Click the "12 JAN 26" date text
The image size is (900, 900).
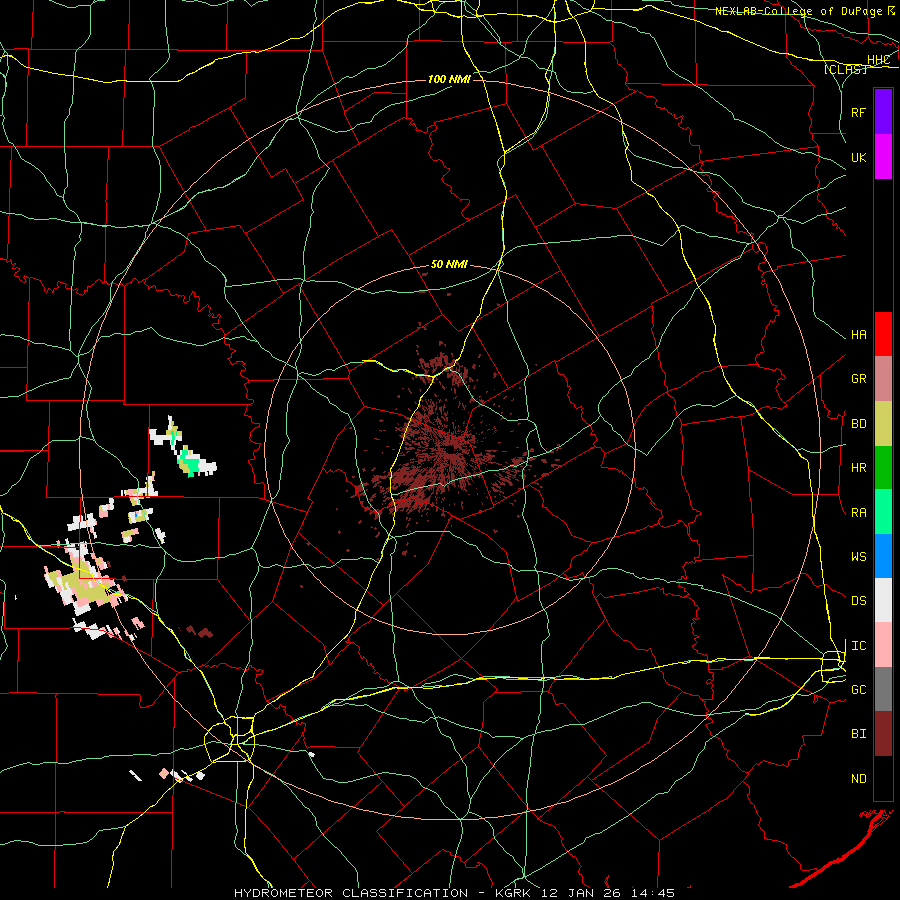tap(581, 893)
